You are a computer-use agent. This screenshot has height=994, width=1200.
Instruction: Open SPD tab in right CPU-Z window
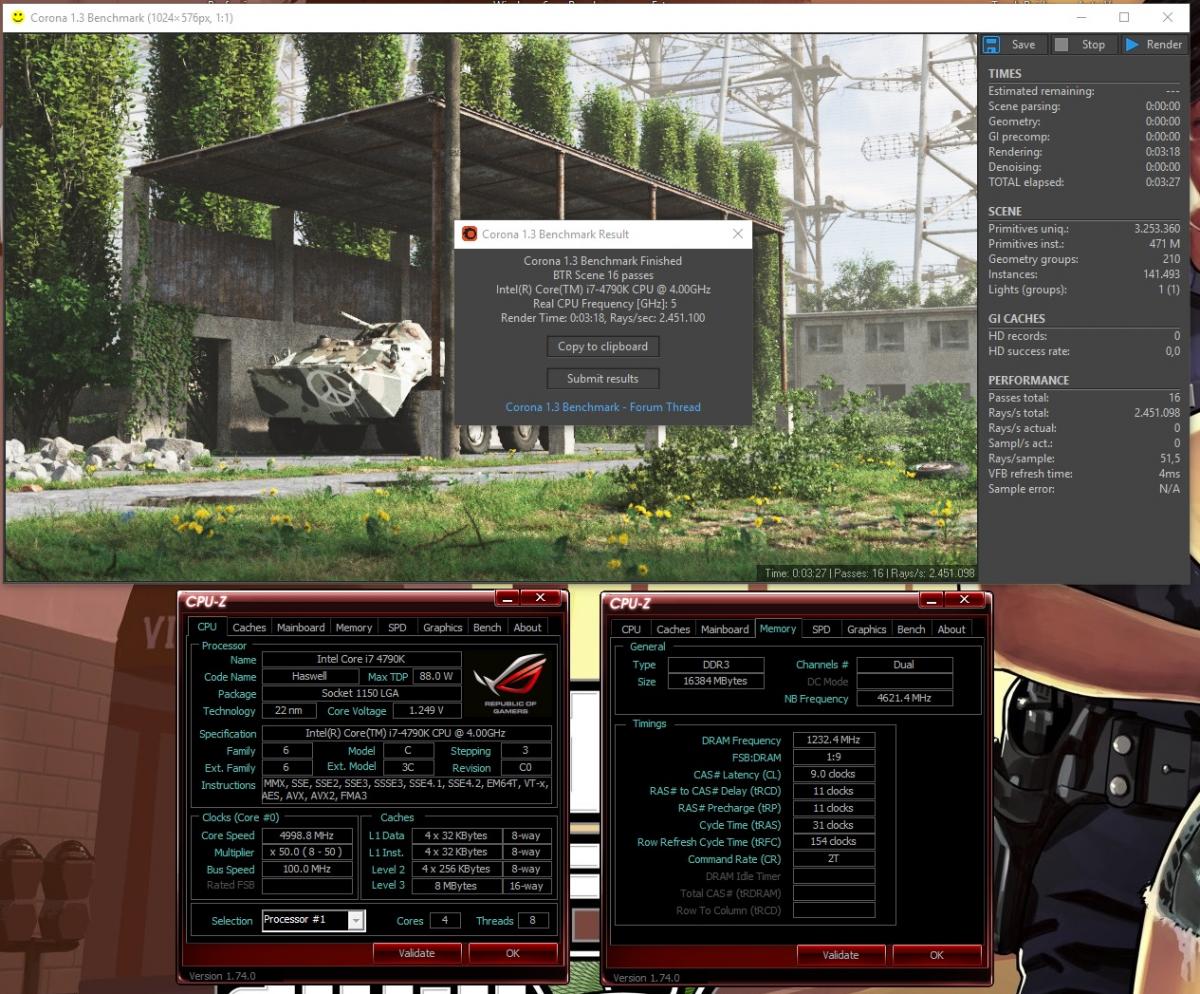click(x=821, y=629)
